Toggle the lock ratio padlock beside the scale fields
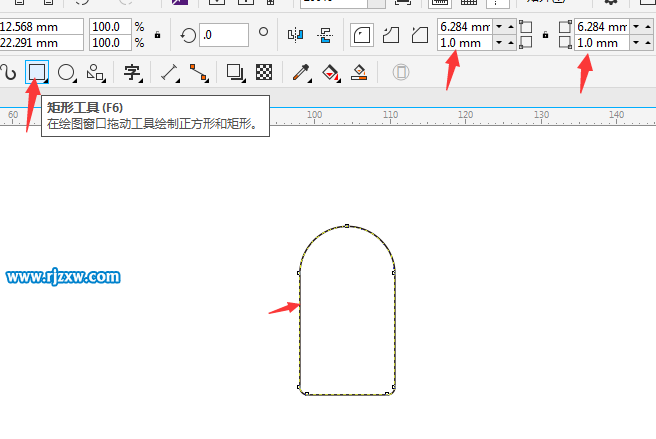This screenshot has height=439, width=656. pyautogui.click(x=157, y=35)
